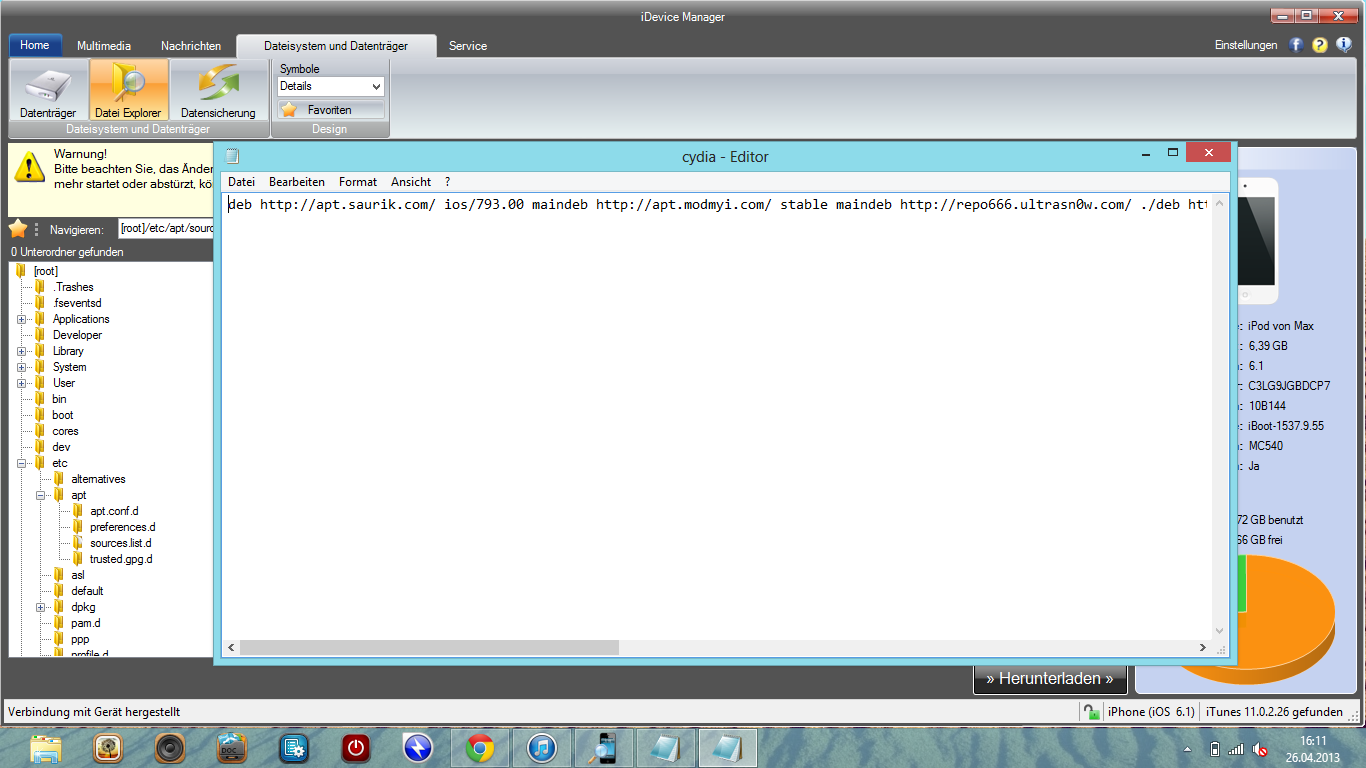Expand the dpkg folder node
Screen dimensions: 1366x768
(x=41, y=607)
